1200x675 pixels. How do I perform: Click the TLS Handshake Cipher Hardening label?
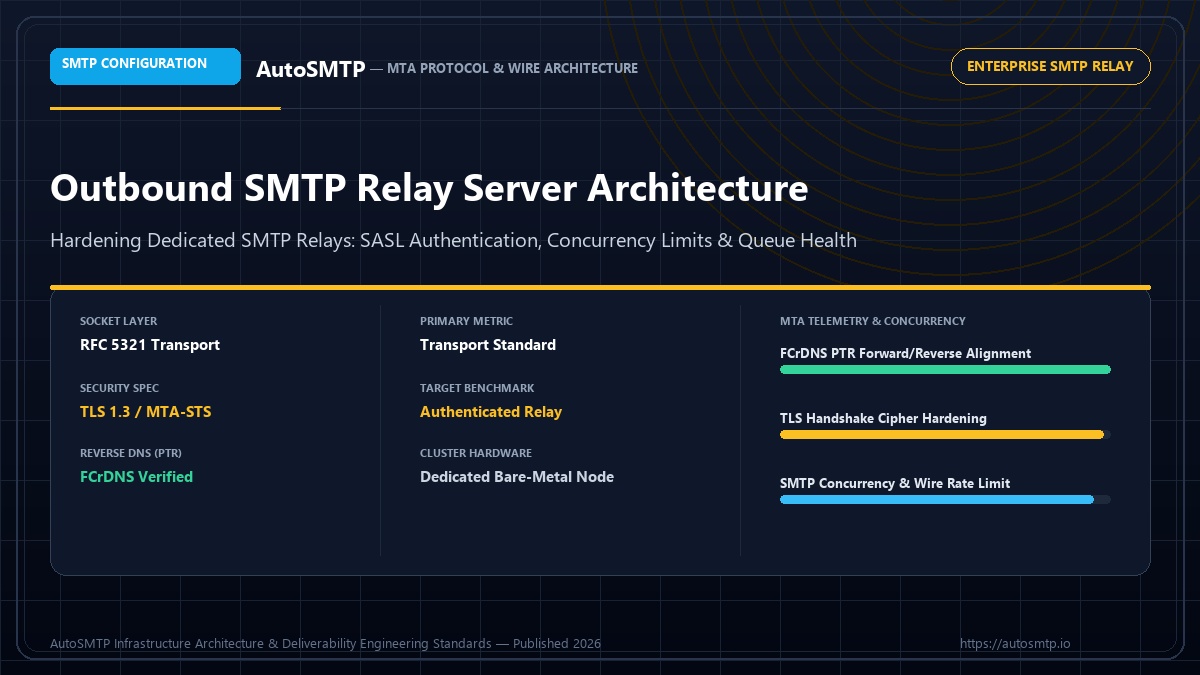(883, 418)
